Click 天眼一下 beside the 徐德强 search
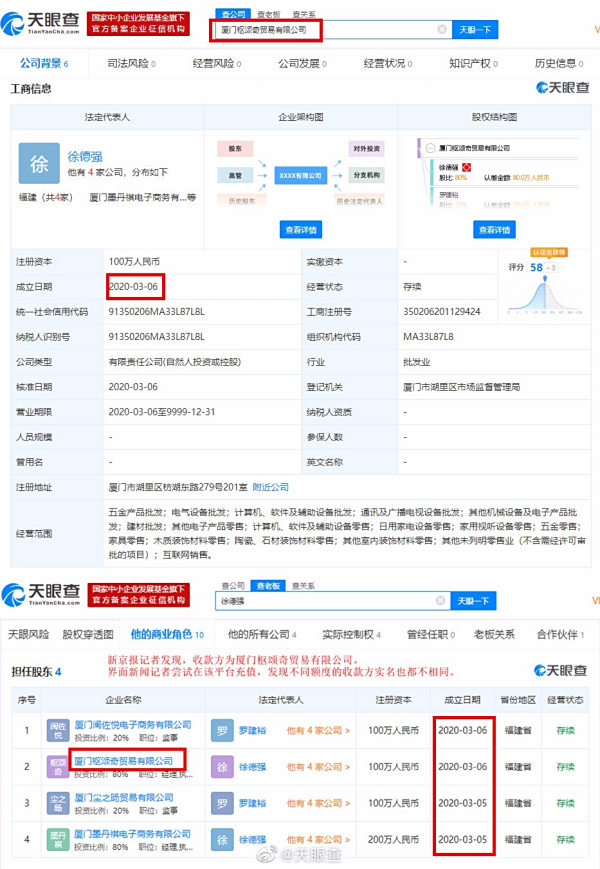Image resolution: width=600 pixels, height=869 pixels. [x=473, y=601]
